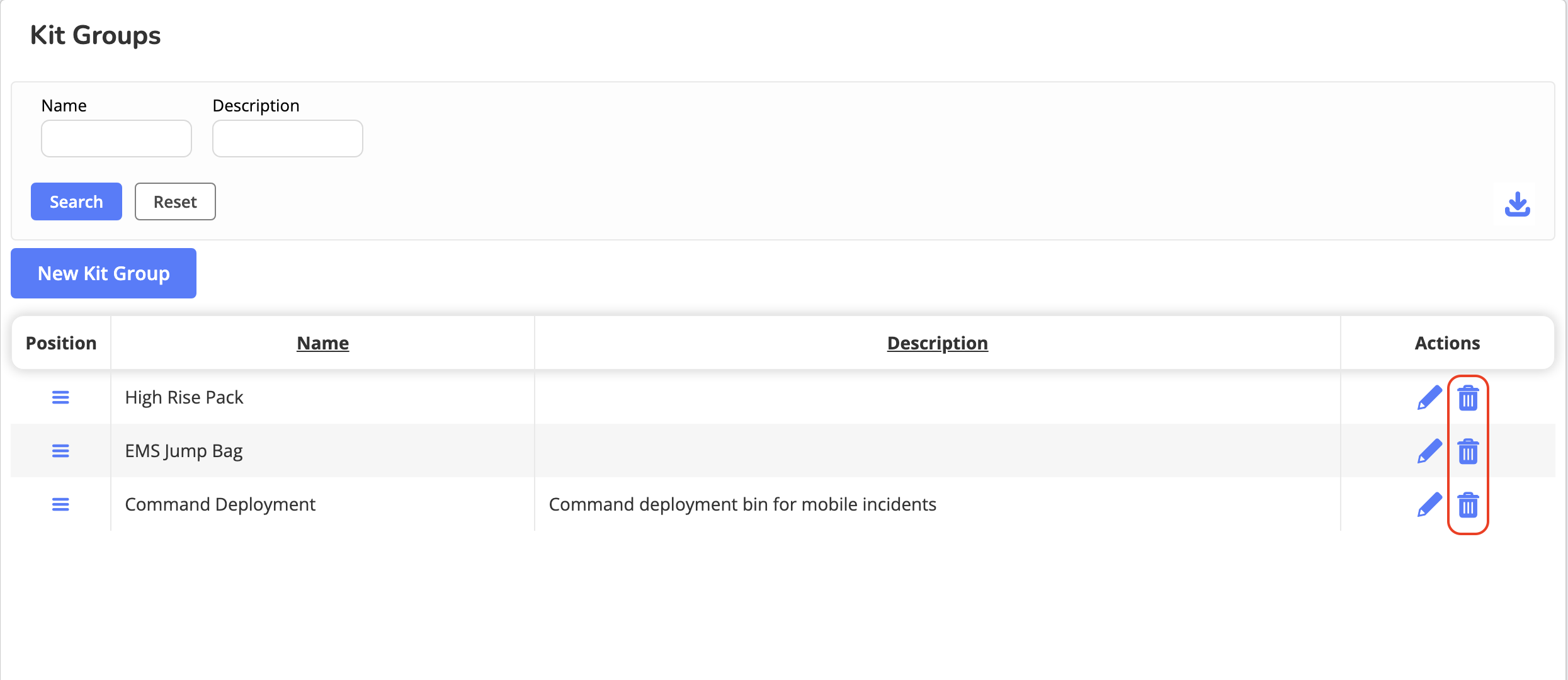The width and height of the screenshot is (1568, 680).
Task: Edit the EMS Jump Bag kit group
Action: [x=1429, y=451]
